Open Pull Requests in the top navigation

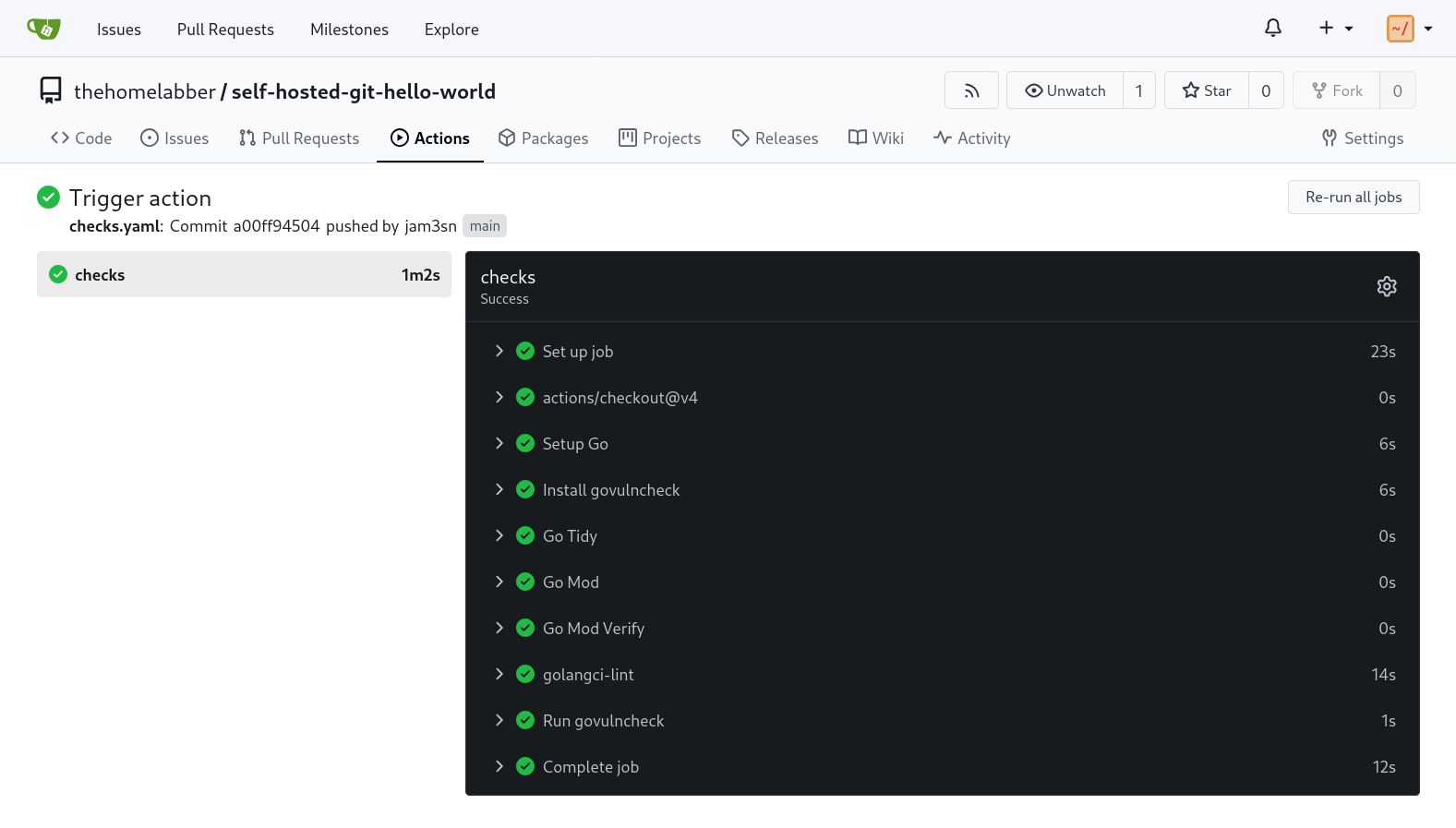point(225,30)
